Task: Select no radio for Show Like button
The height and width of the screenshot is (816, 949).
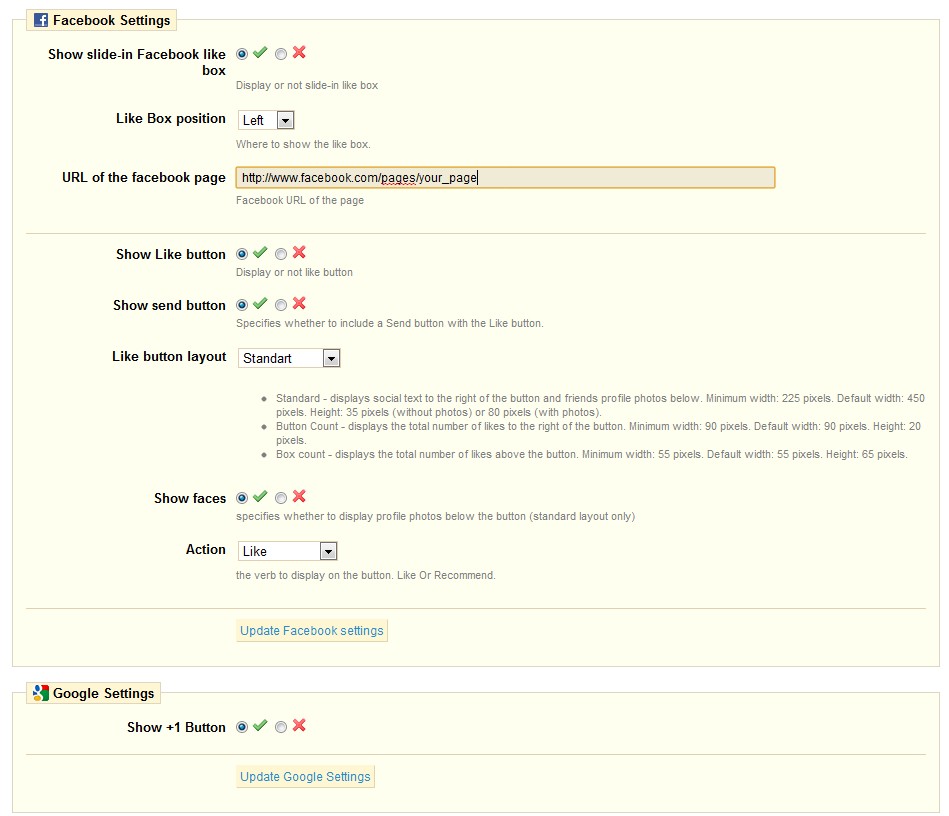Action: pyautogui.click(x=281, y=254)
